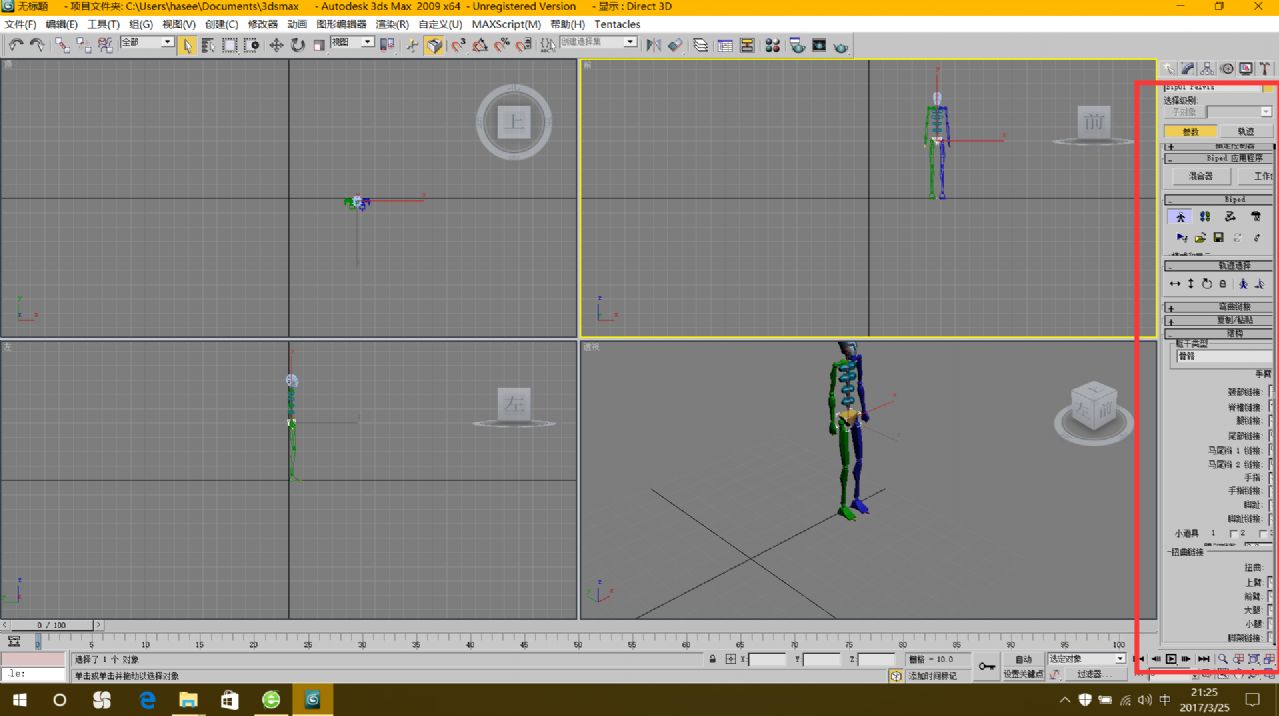The height and width of the screenshot is (716, 1279).
Task: Toggle the Angle Snap icon
Action: tap(480, 45)
